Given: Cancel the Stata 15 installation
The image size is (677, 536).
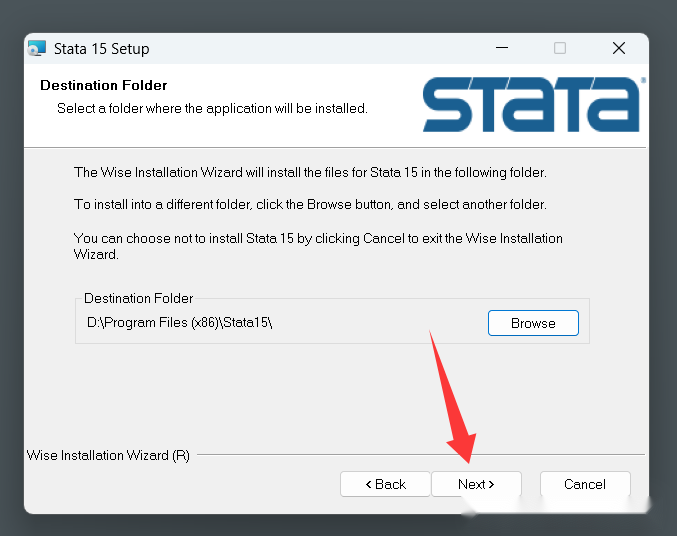Looking at the screenshot, I should (585, 484).
